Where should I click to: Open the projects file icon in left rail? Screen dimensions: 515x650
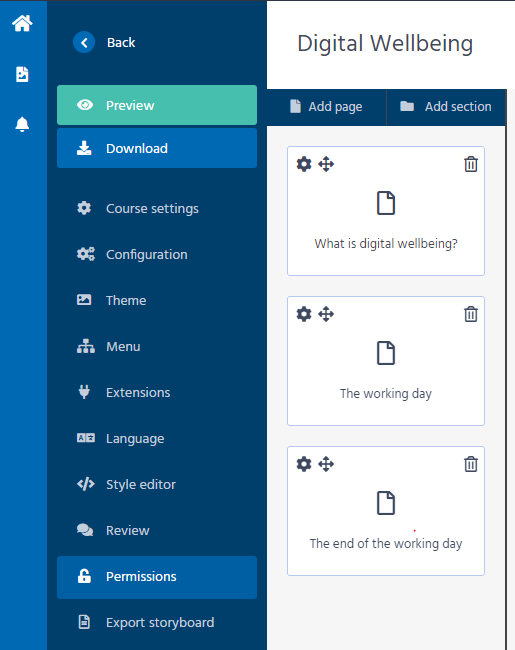[22, 74]
